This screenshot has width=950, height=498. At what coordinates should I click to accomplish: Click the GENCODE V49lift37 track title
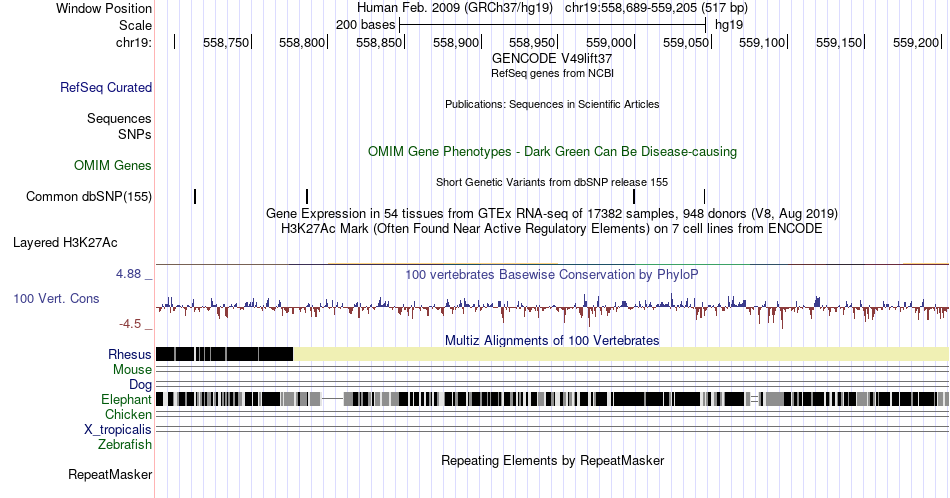pos(552,59)
